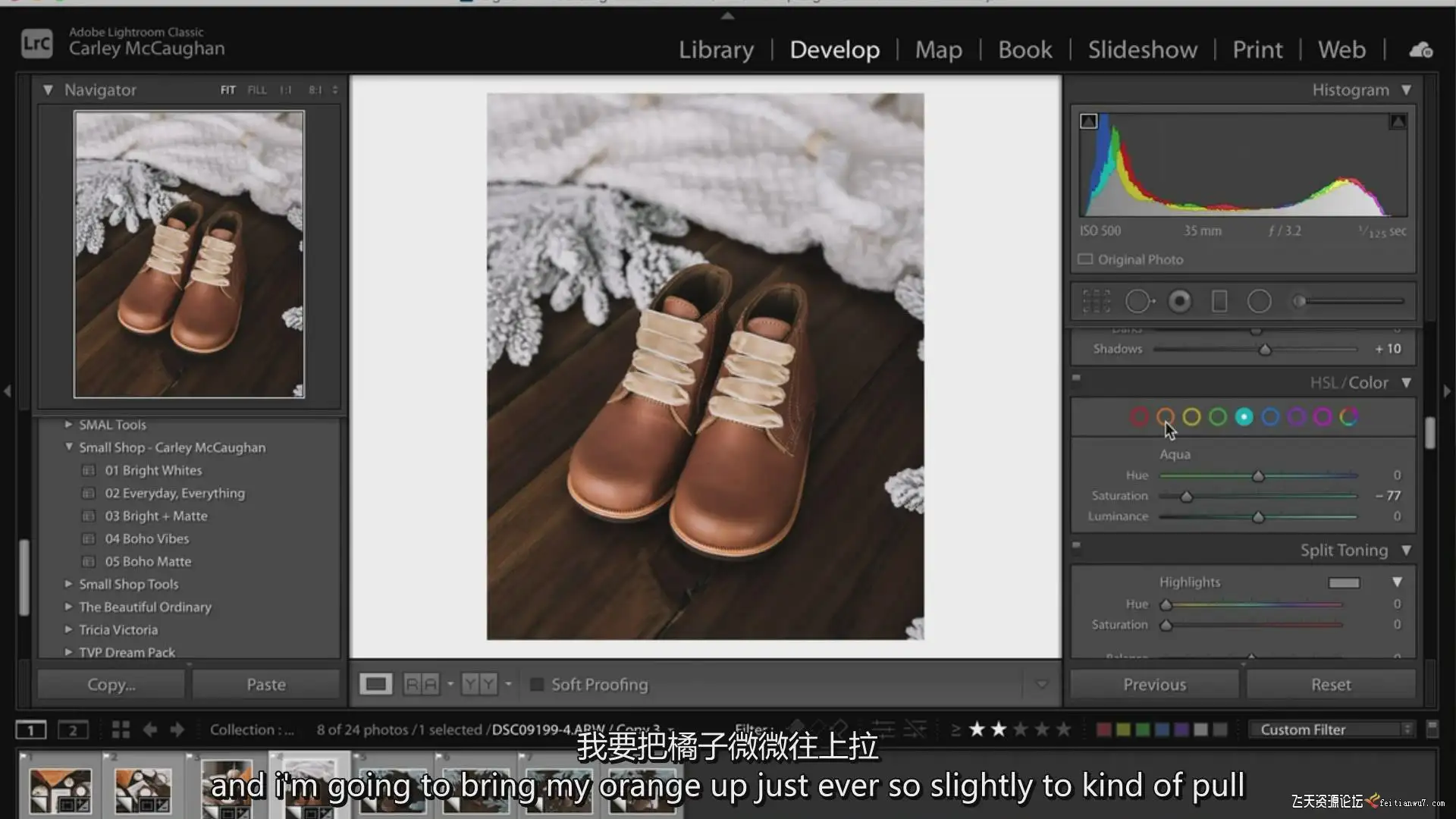Click the cloud sync status icon
1456x819 pixels.
(x=1420, y=50)
